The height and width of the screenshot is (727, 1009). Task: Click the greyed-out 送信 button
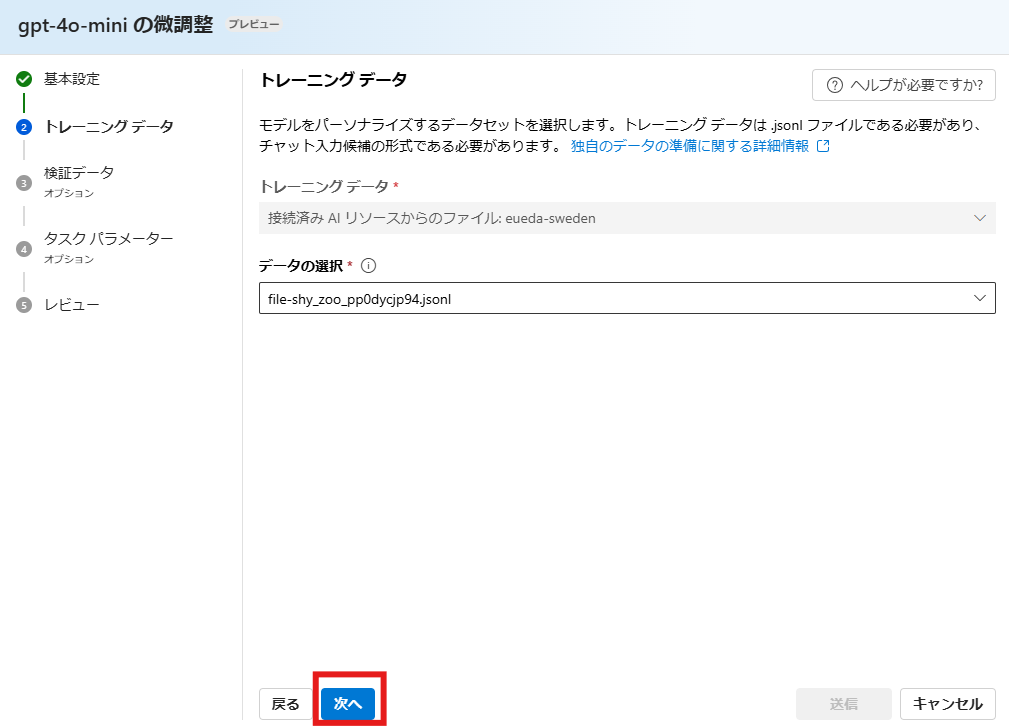tap(844, 704)
